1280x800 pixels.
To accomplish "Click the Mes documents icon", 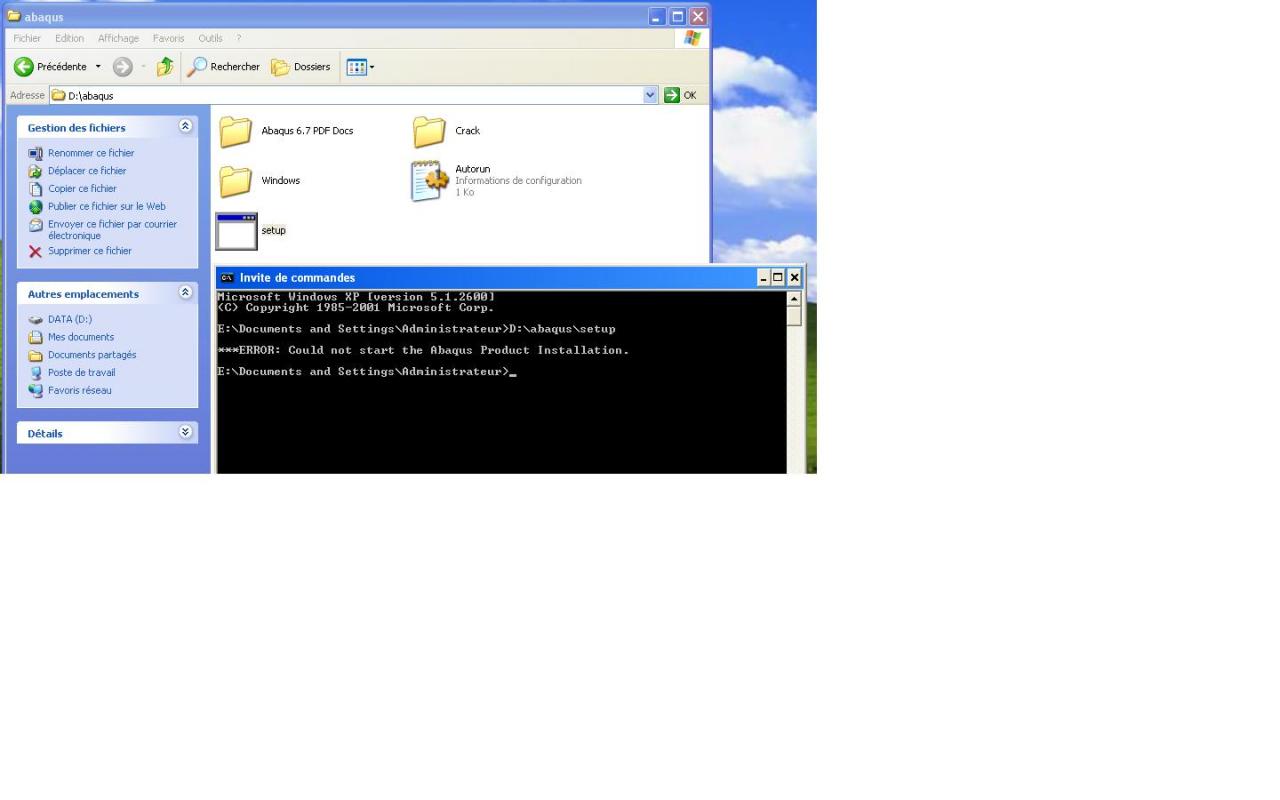I will (36, 337).
